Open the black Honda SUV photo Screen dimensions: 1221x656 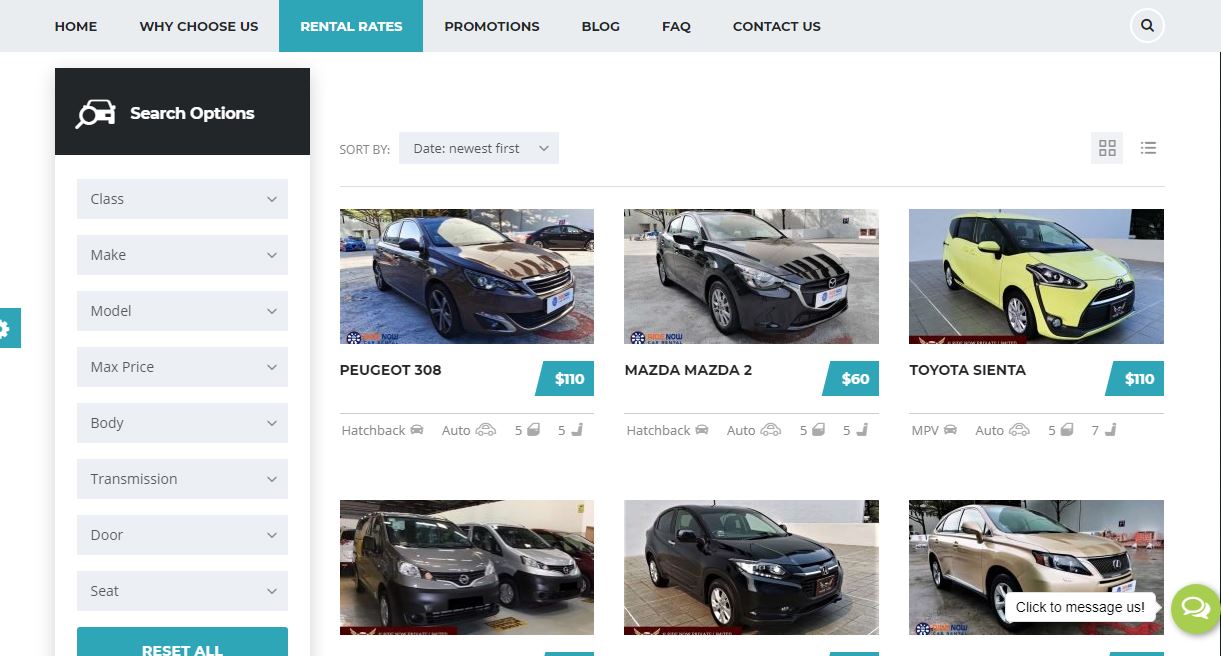pyautogui.click(x=751, y=567)
